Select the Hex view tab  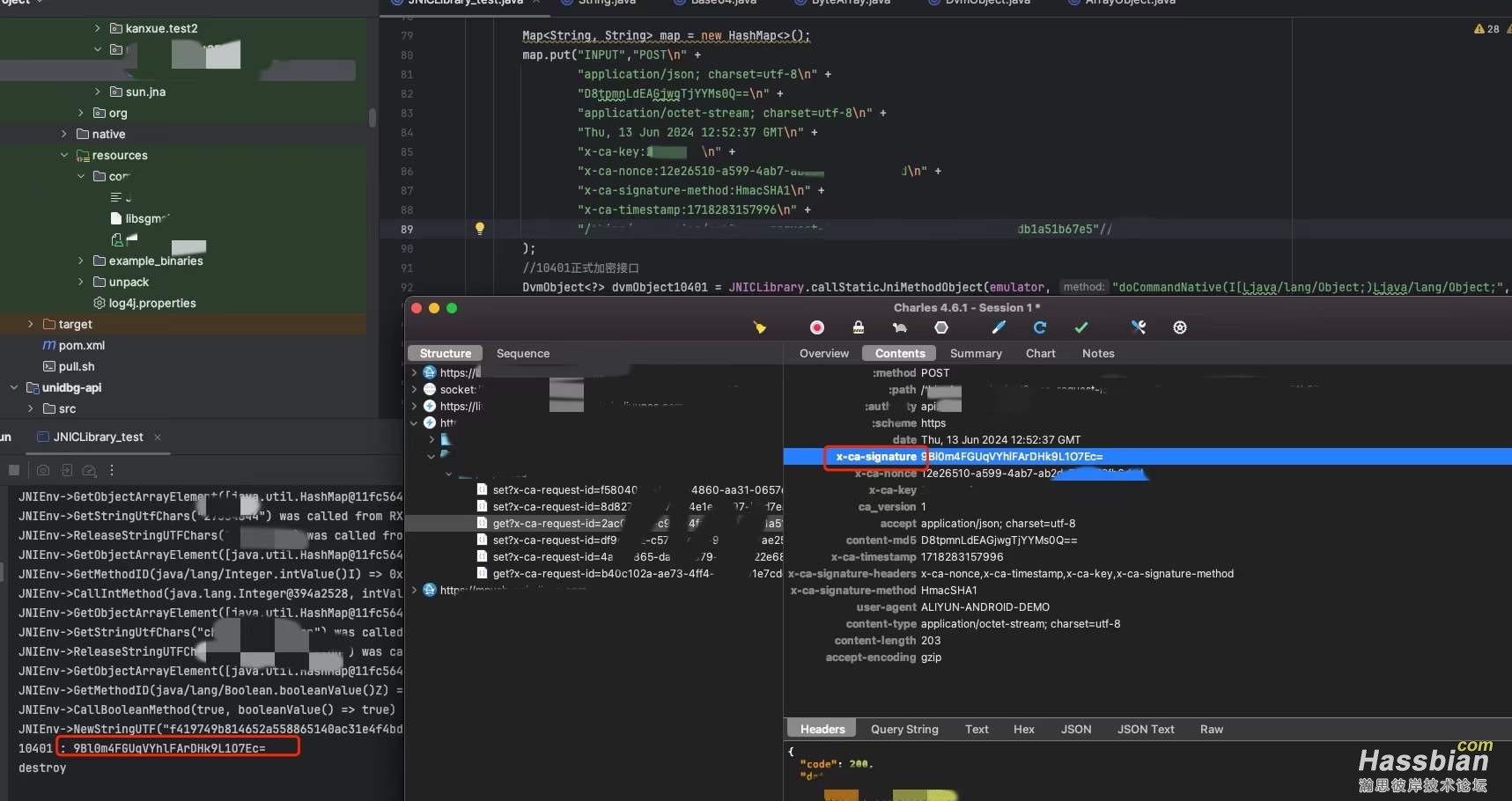tap(1024, 729)
